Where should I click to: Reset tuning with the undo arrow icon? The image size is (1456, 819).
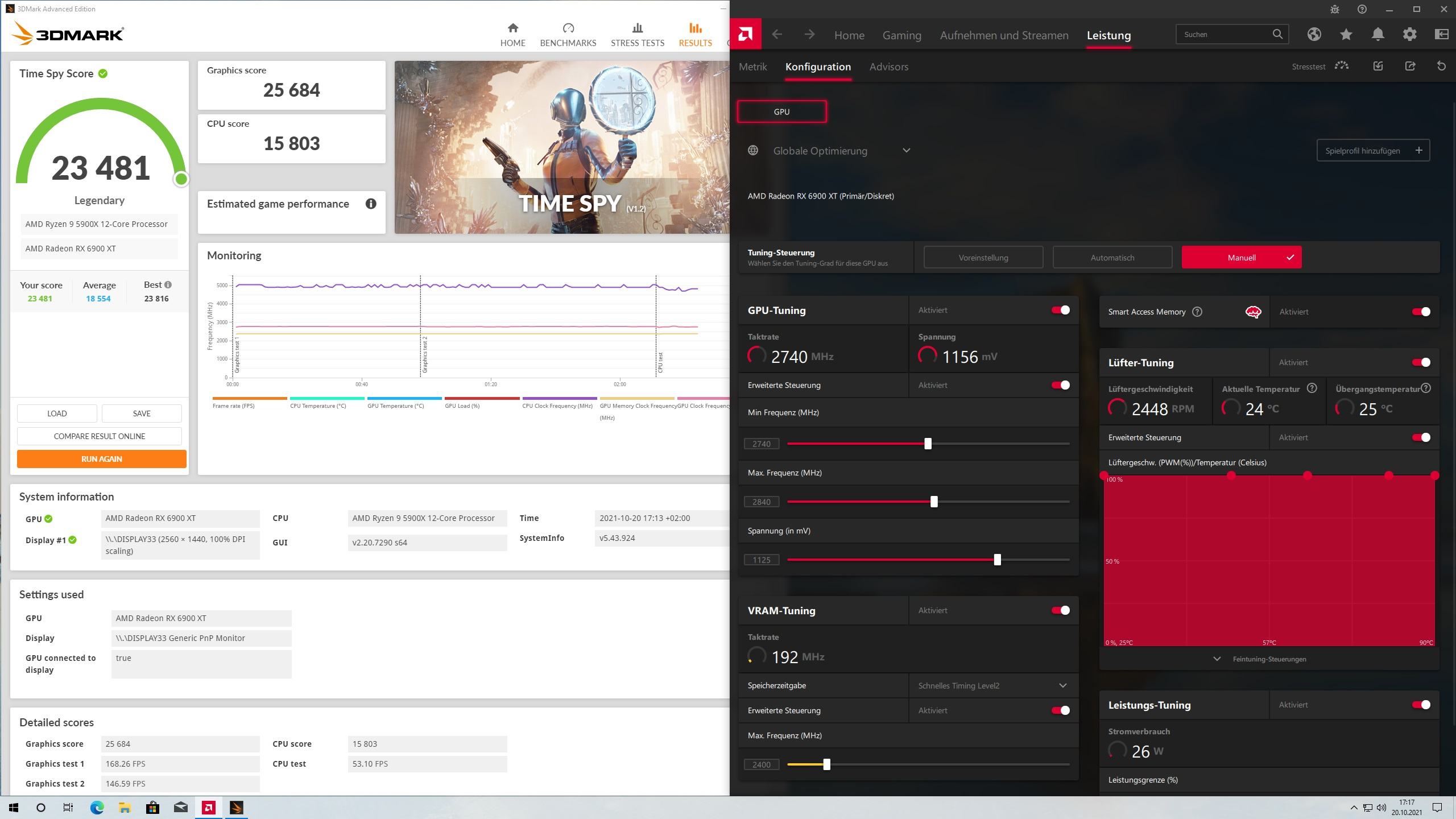1441,66
